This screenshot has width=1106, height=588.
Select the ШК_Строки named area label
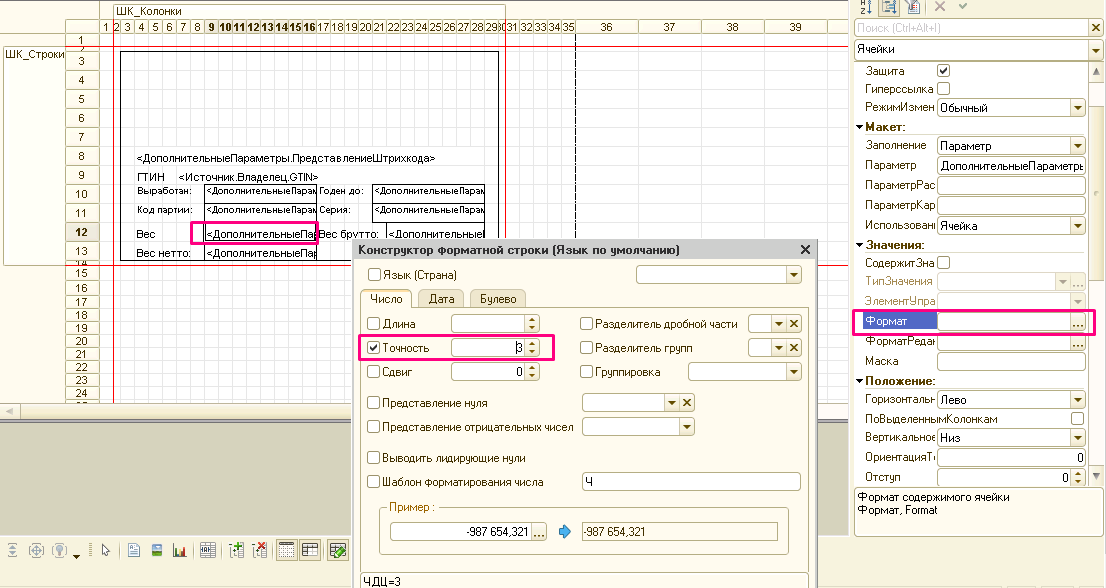click(x=35, y=54)
